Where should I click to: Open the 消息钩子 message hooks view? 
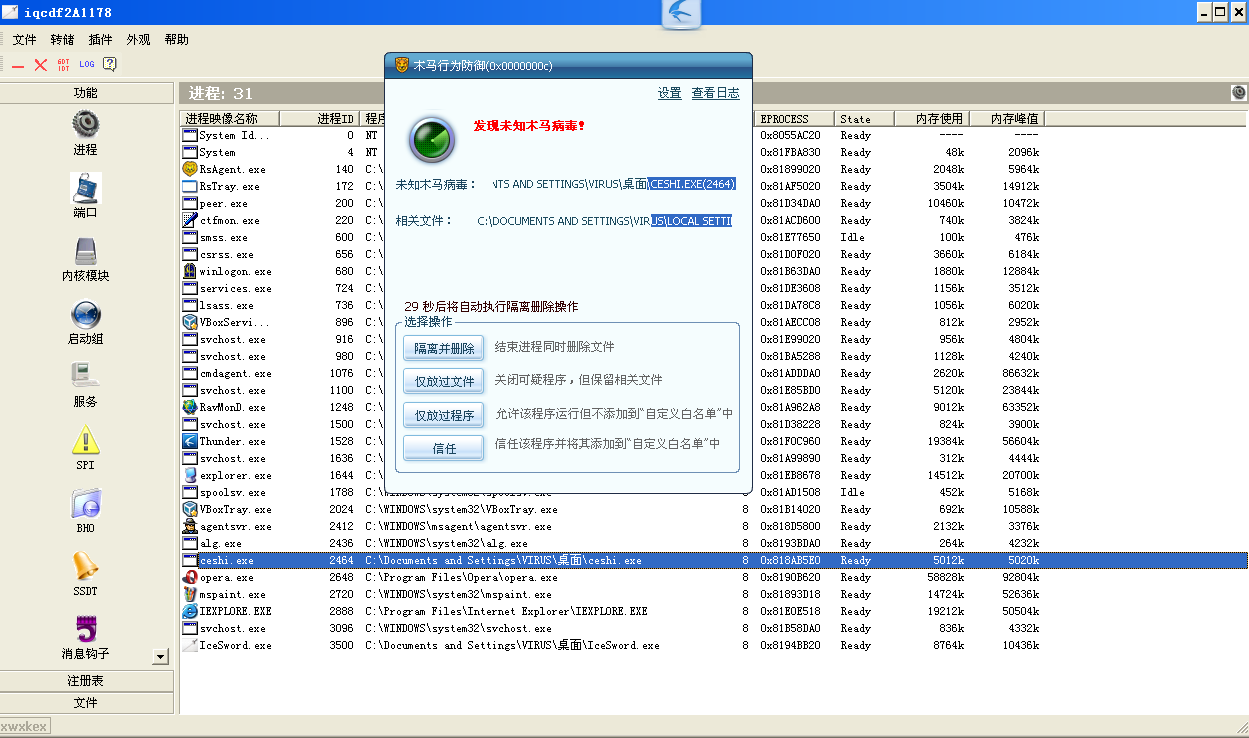(85, 638)
